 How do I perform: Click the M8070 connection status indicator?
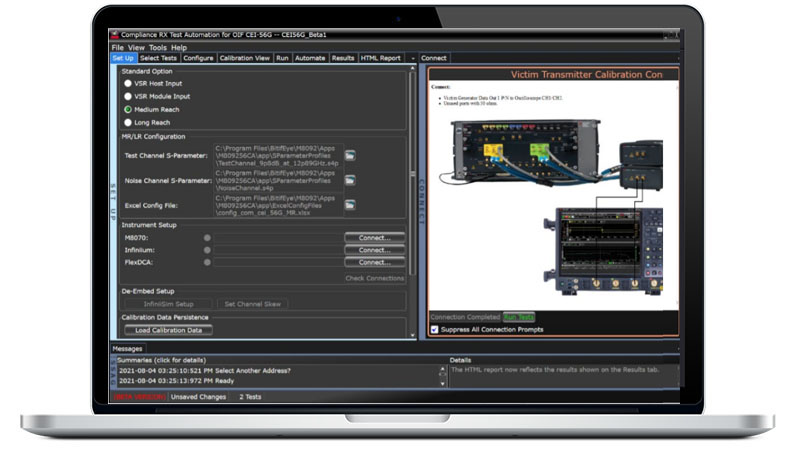tap(207, 238)
